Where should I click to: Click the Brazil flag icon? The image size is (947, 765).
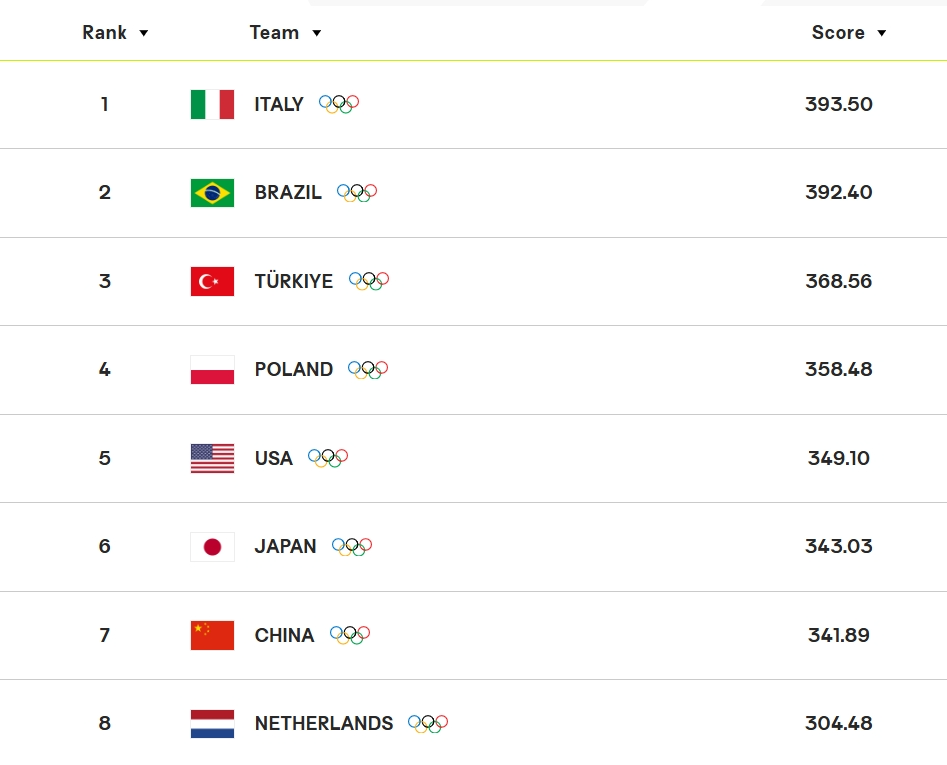point(212,193)
